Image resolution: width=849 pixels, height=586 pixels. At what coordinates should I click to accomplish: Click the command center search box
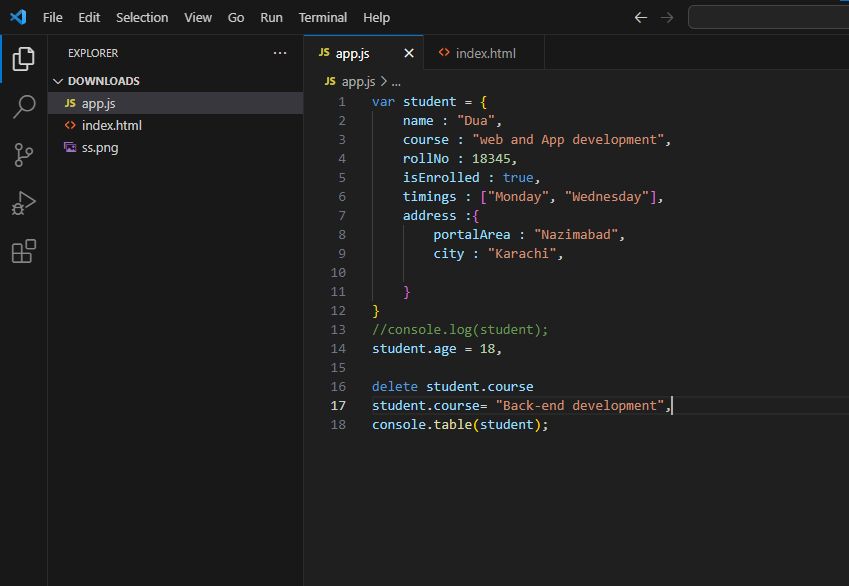pyautogui.click(x=768, y=17)
